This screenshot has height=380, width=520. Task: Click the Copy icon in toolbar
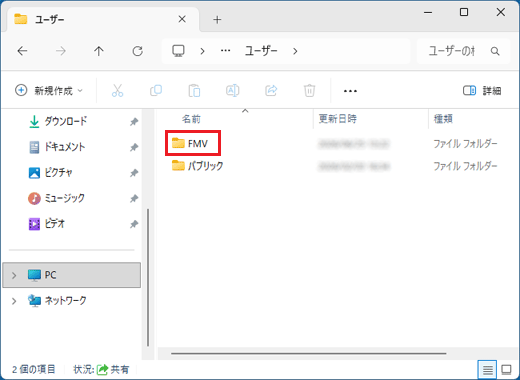[x=156, y=90]
